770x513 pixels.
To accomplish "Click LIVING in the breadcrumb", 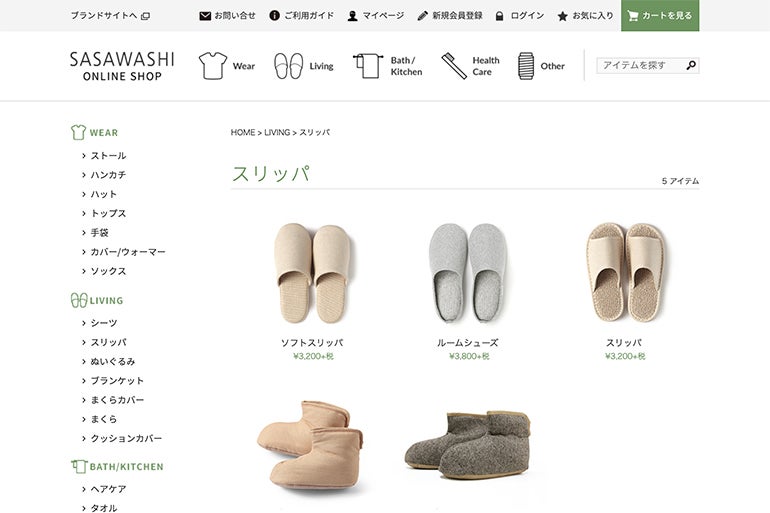I will coord(277,133).
